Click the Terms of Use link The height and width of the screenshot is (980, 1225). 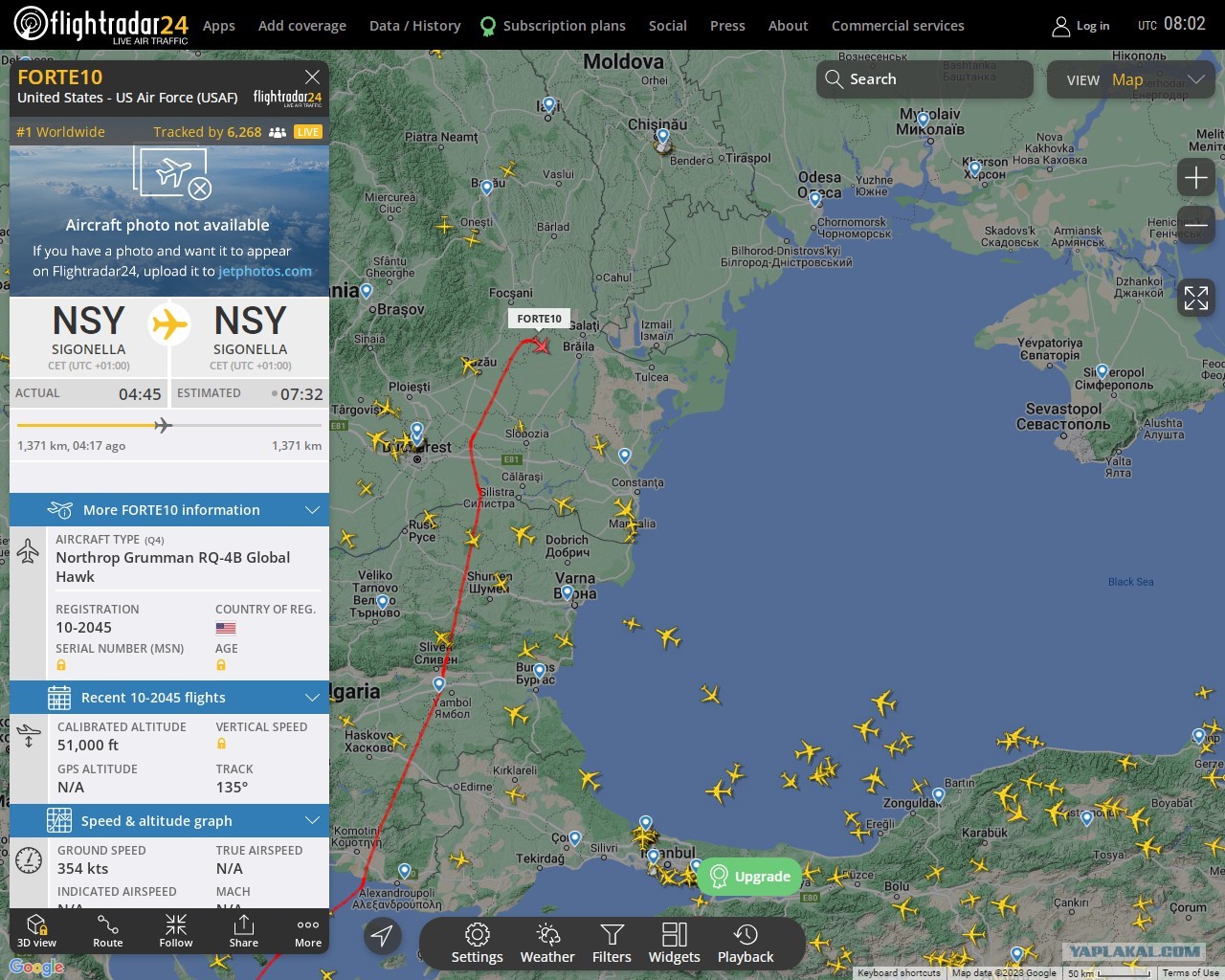pos(1191,973)
